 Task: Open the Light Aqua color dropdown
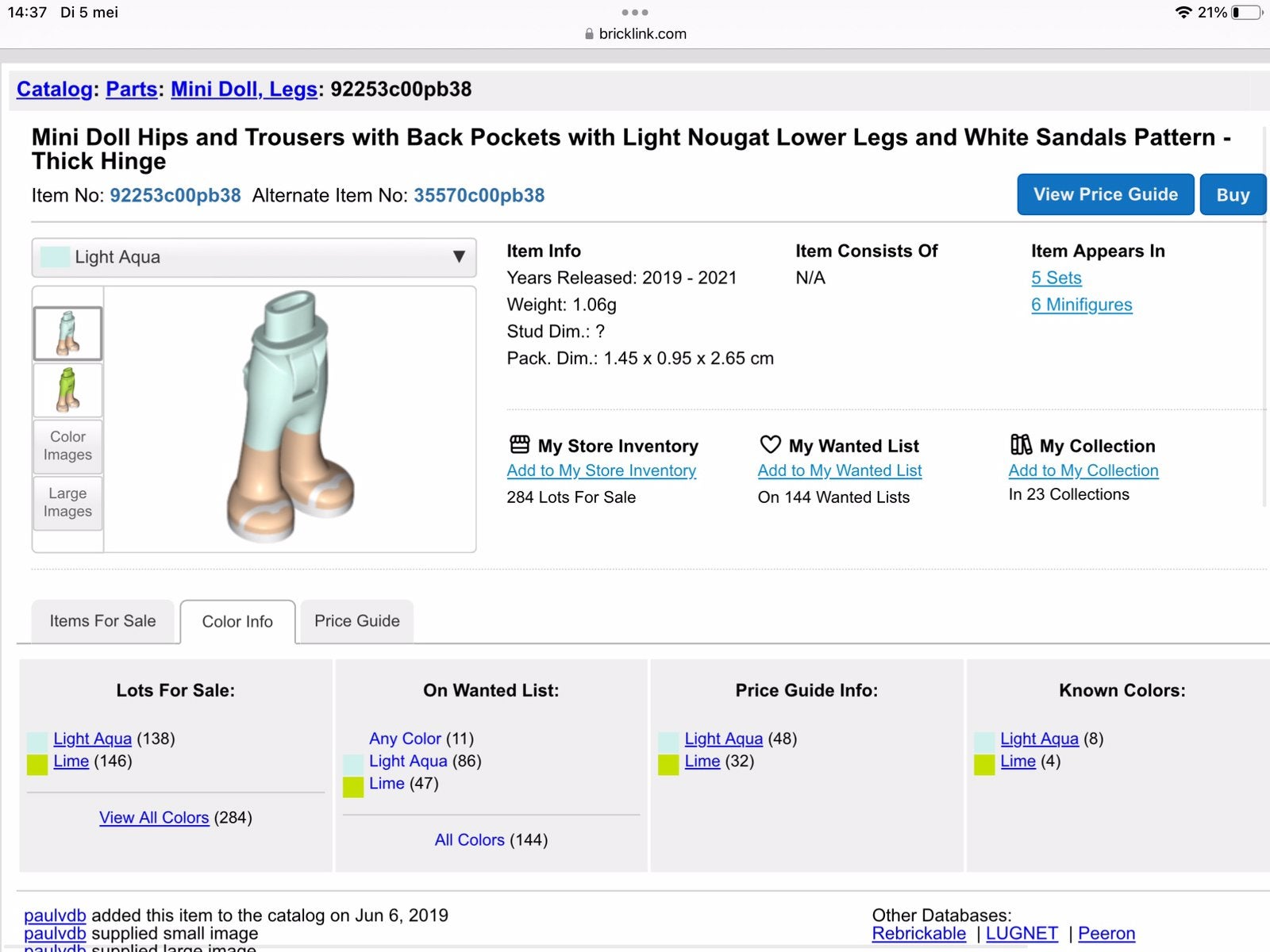tap(254, 257)
